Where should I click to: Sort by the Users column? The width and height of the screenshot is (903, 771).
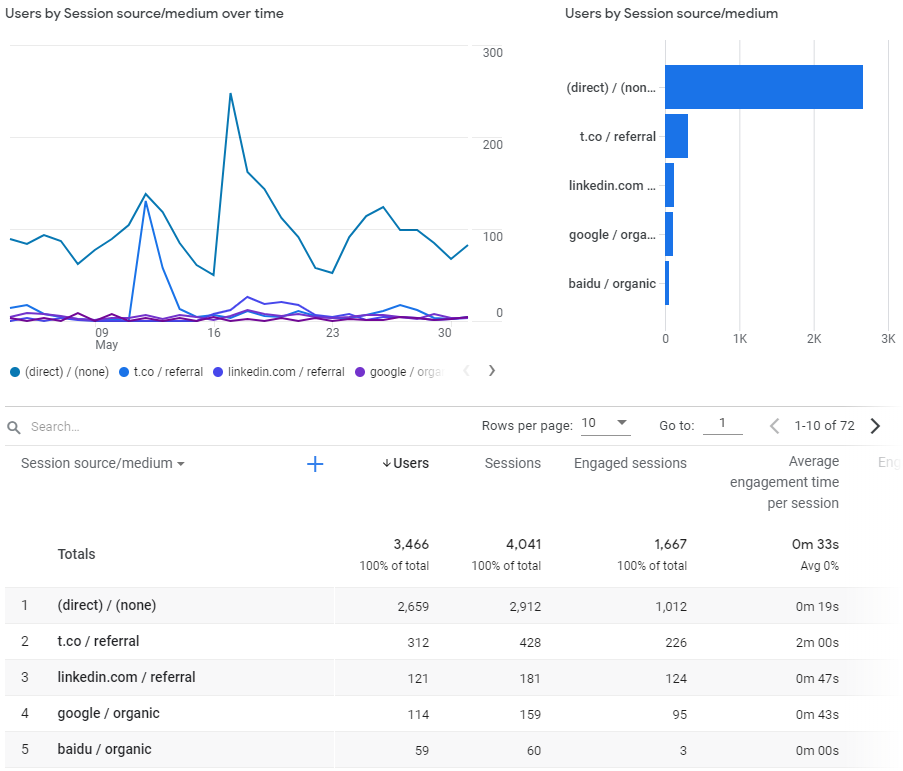[x=405, y=464]
